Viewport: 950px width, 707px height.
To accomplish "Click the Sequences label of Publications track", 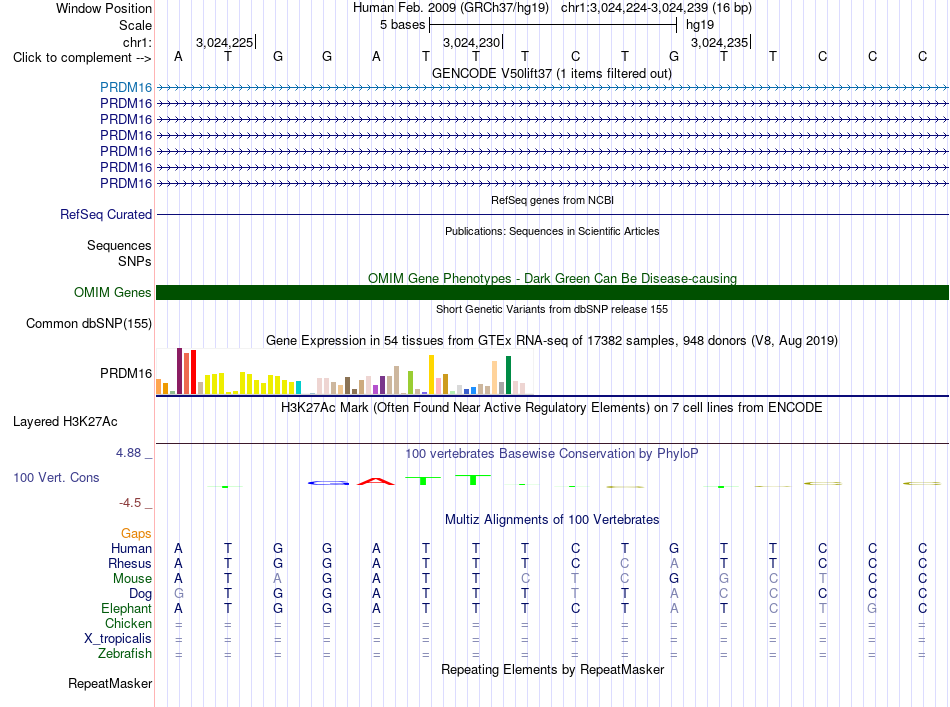I will pyautogui.click(x=119, y=245).
